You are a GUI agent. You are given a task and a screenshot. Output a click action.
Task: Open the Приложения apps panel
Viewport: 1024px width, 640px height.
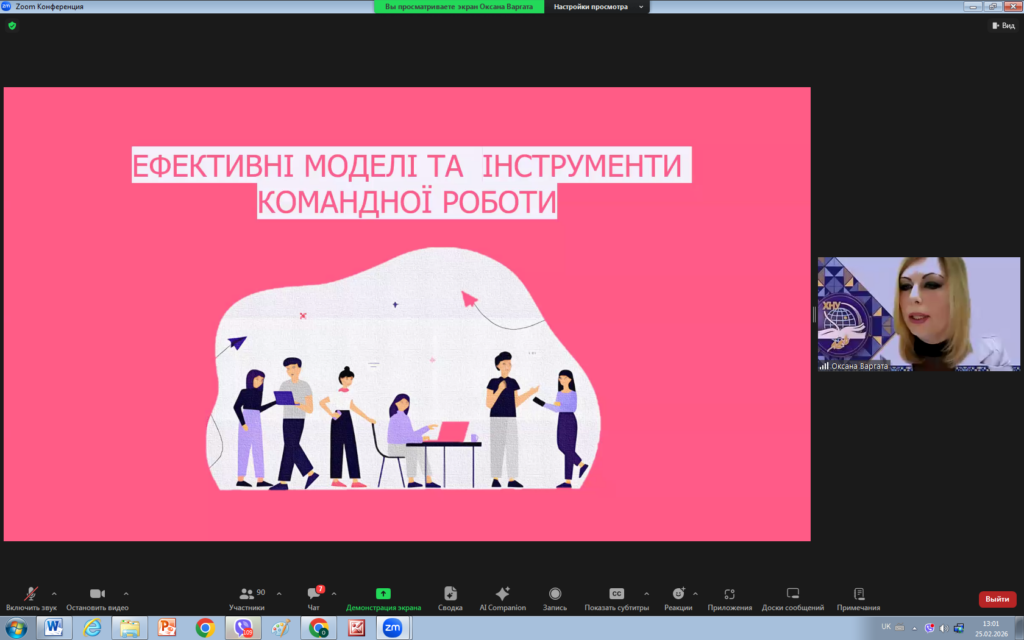pyautogui.click(x=730, y=594)
